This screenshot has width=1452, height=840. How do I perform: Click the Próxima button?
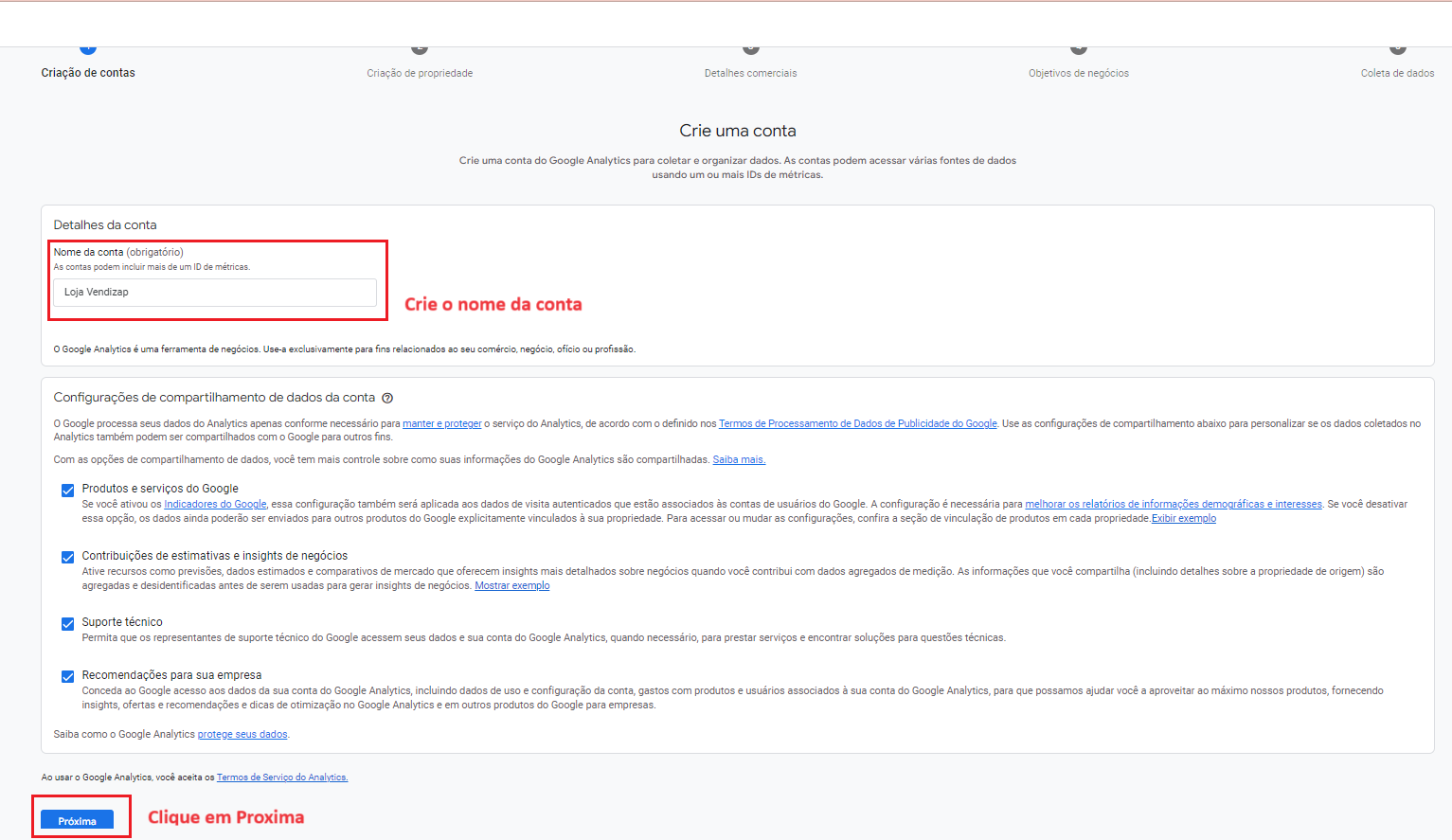77,820
